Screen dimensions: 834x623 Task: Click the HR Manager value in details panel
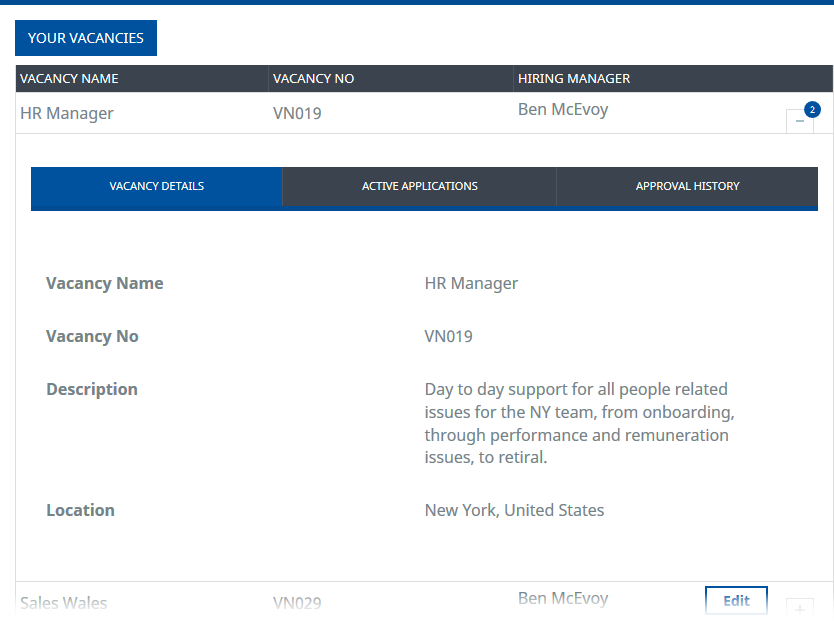pos(471,283)
